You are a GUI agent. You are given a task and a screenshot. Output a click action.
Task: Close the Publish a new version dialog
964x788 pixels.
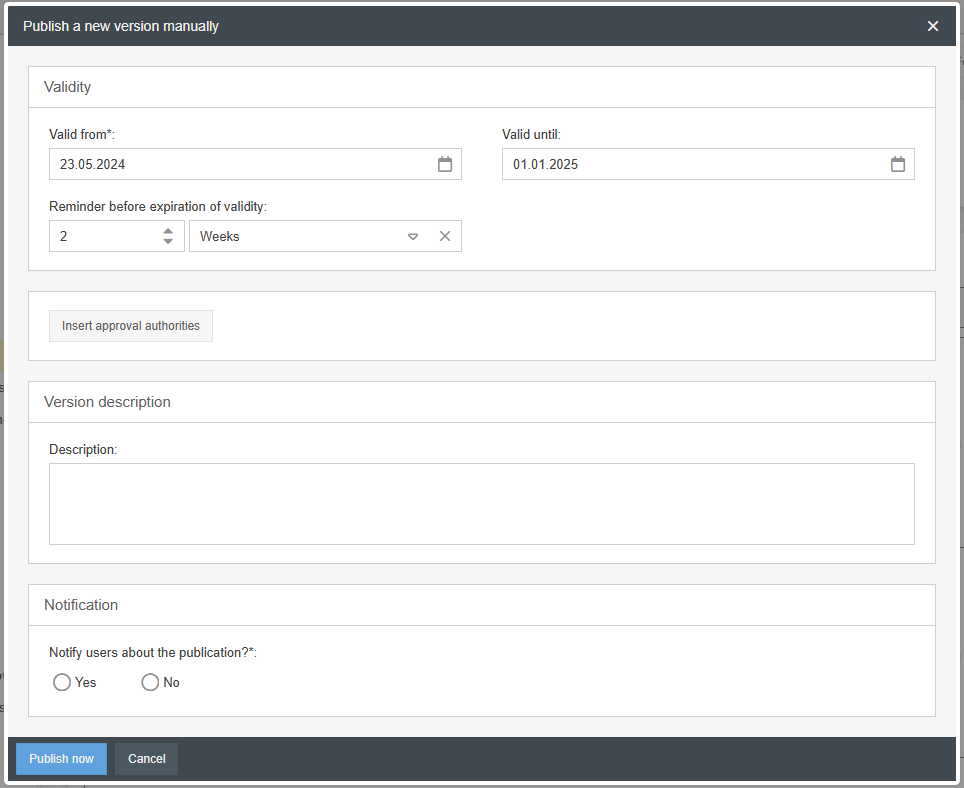coord(933,26)
